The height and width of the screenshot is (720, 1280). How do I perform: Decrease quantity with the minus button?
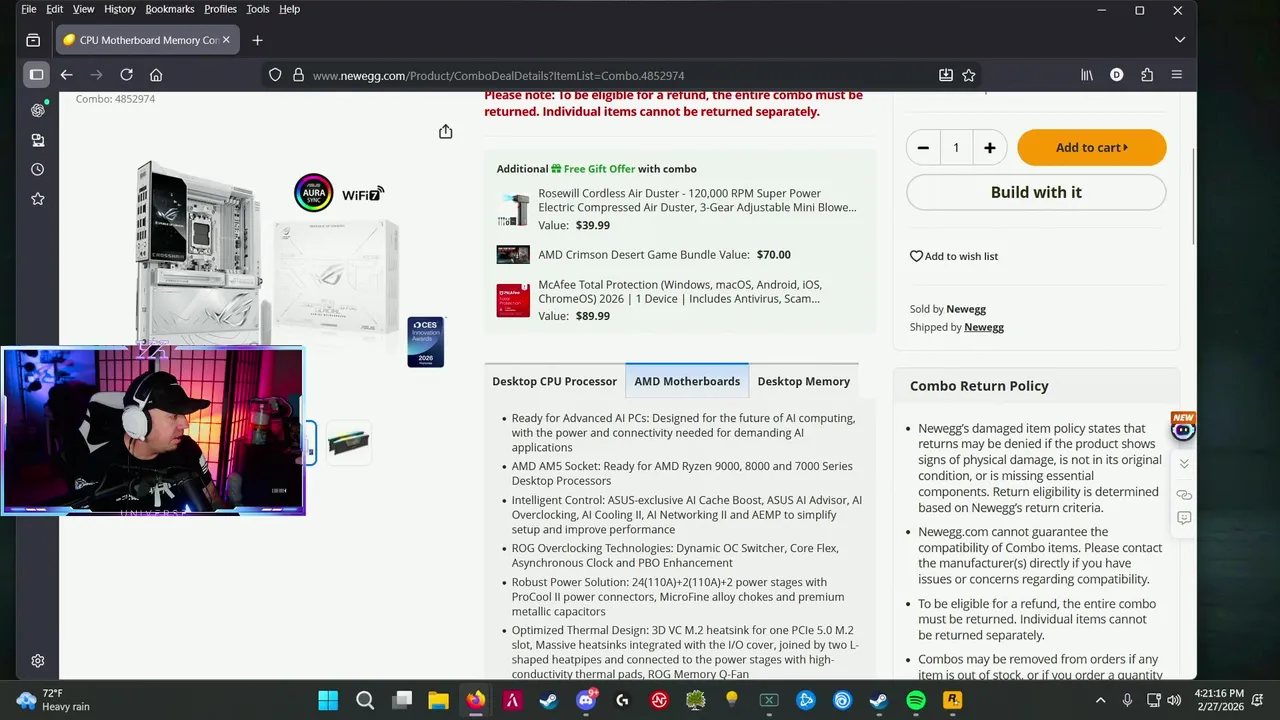click(923, 148)
